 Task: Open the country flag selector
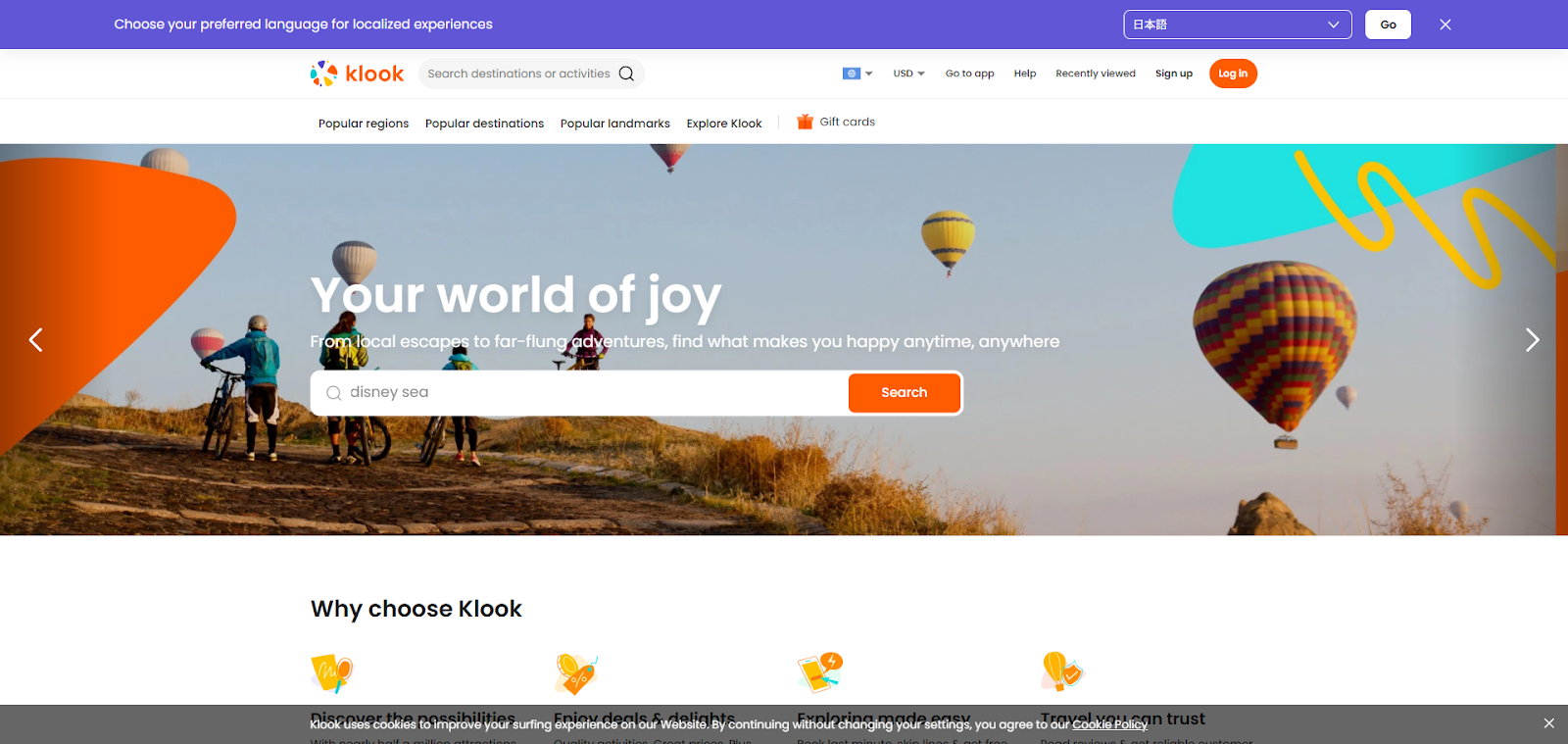tap(857, 74)
